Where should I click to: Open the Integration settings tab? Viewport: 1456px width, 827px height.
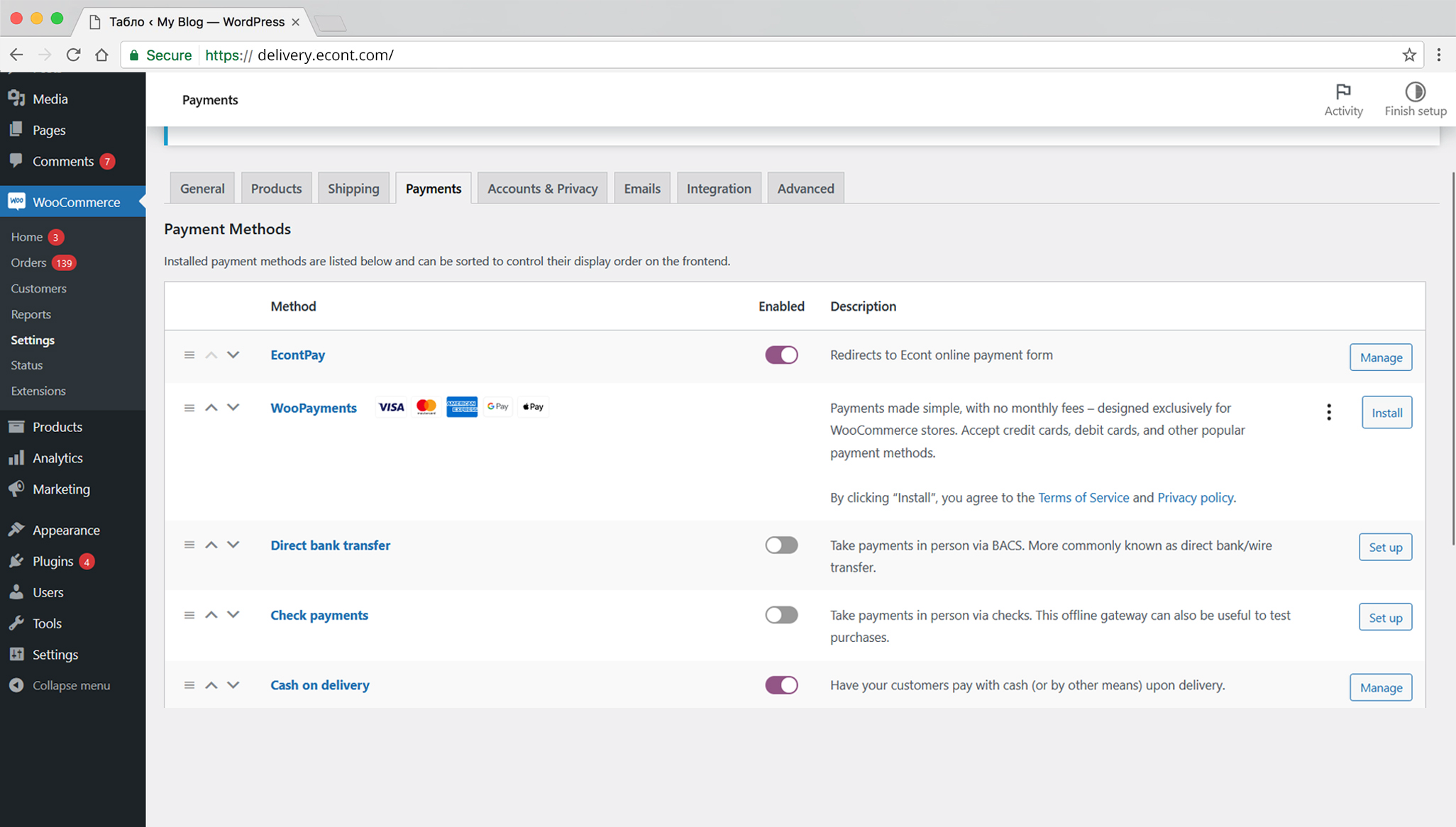pos(719,188)
